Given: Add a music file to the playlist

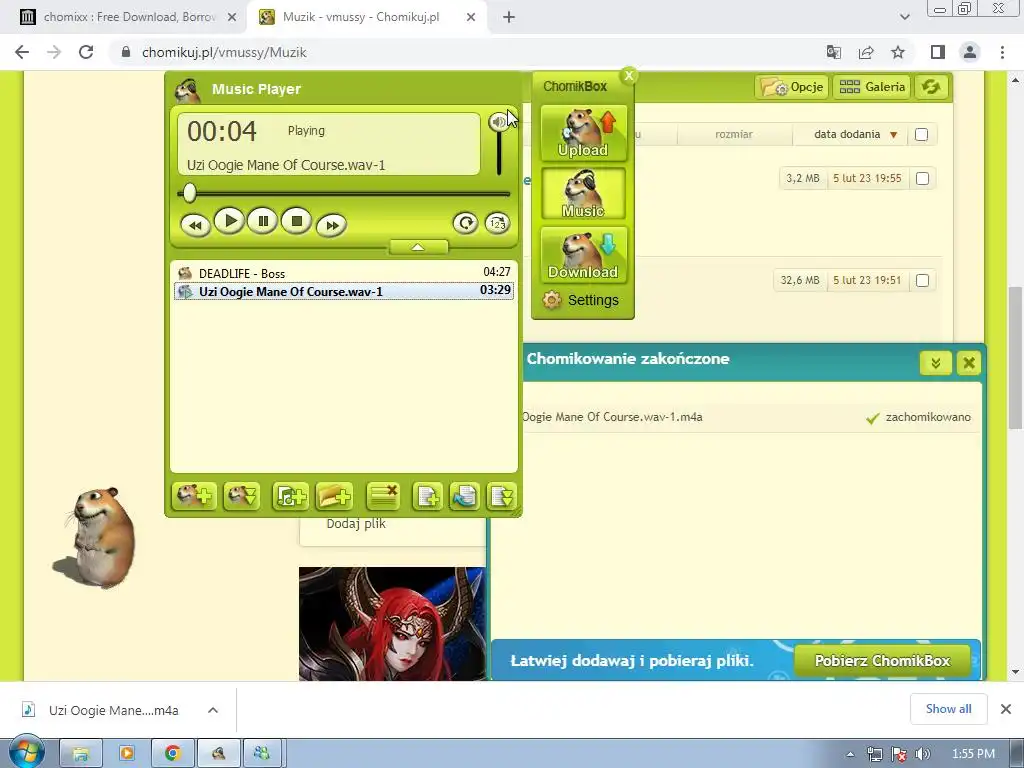Looking at the screenshot, I should pos(290,496).
